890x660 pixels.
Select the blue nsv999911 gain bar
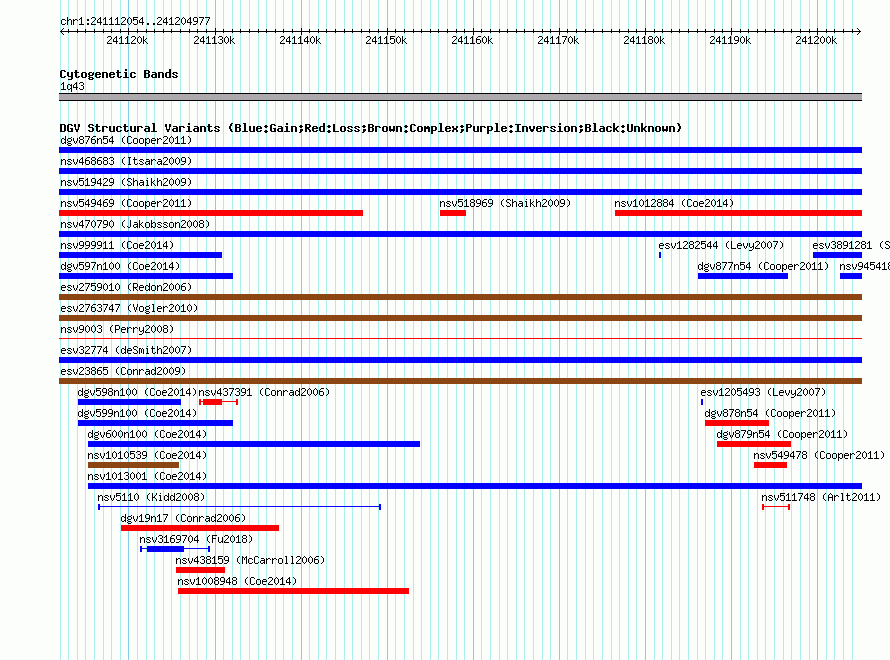pyautogui.click(x=141, y=255)
